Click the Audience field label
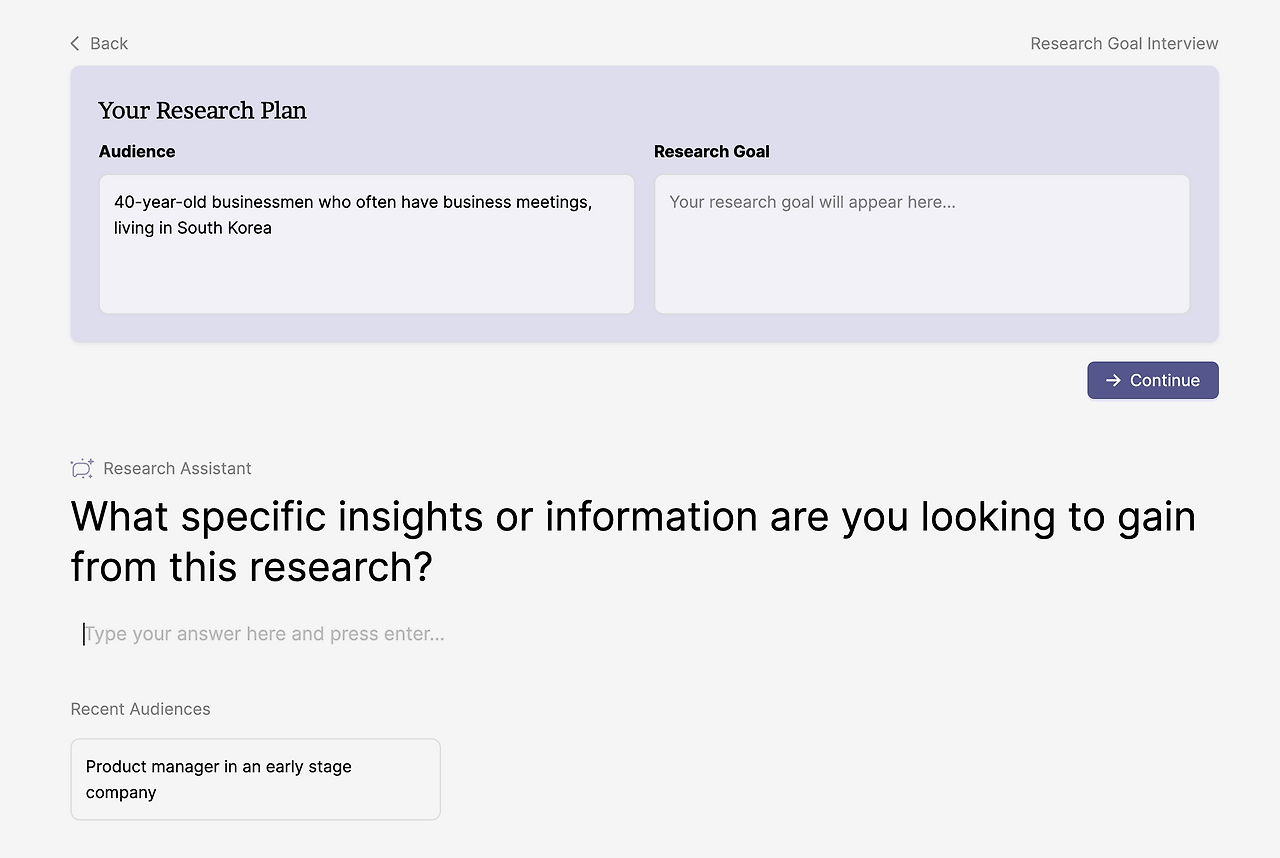This screenshot has height=858, width=1280. 137,151
